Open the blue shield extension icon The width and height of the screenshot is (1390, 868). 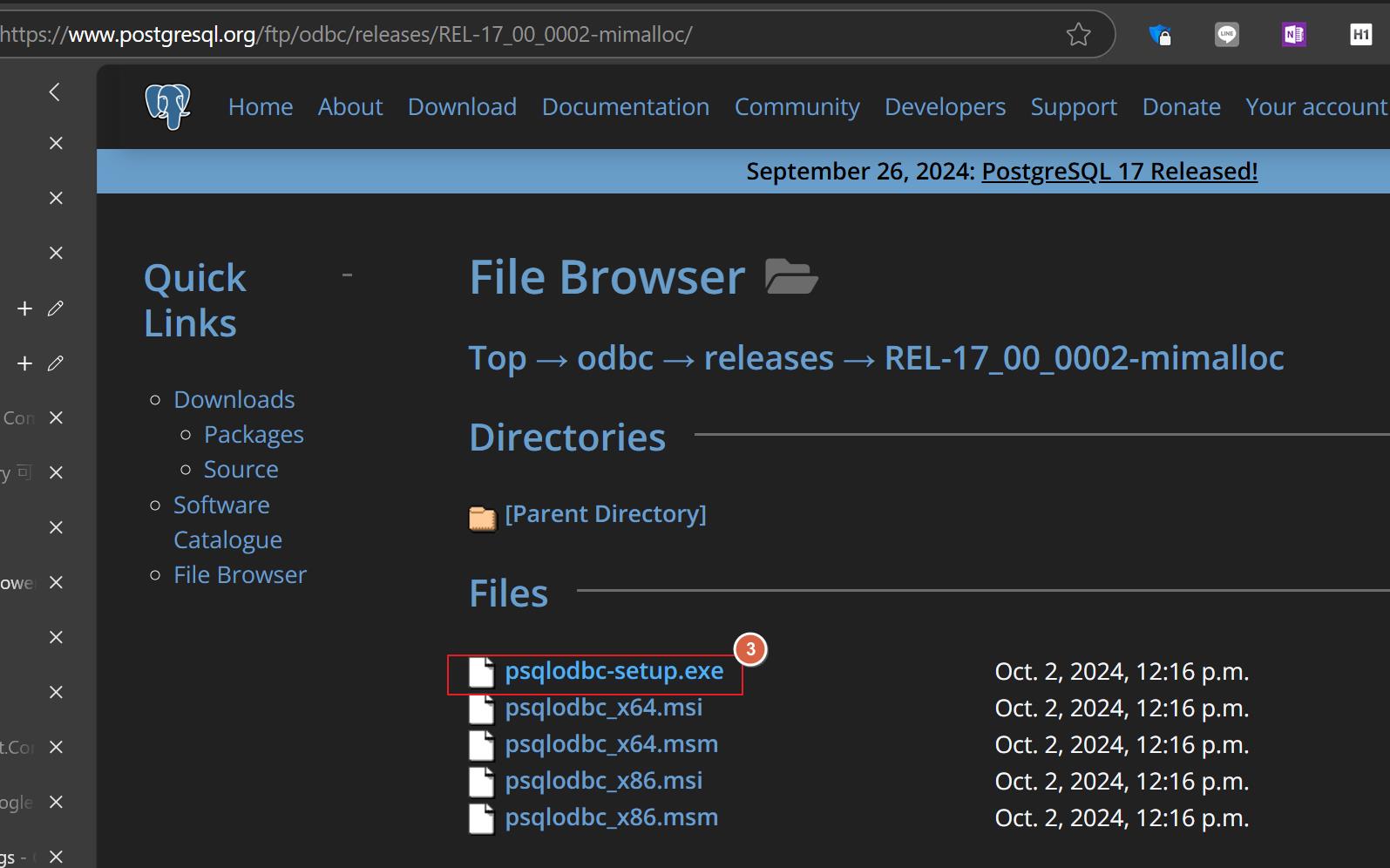tap(1160, 35)
